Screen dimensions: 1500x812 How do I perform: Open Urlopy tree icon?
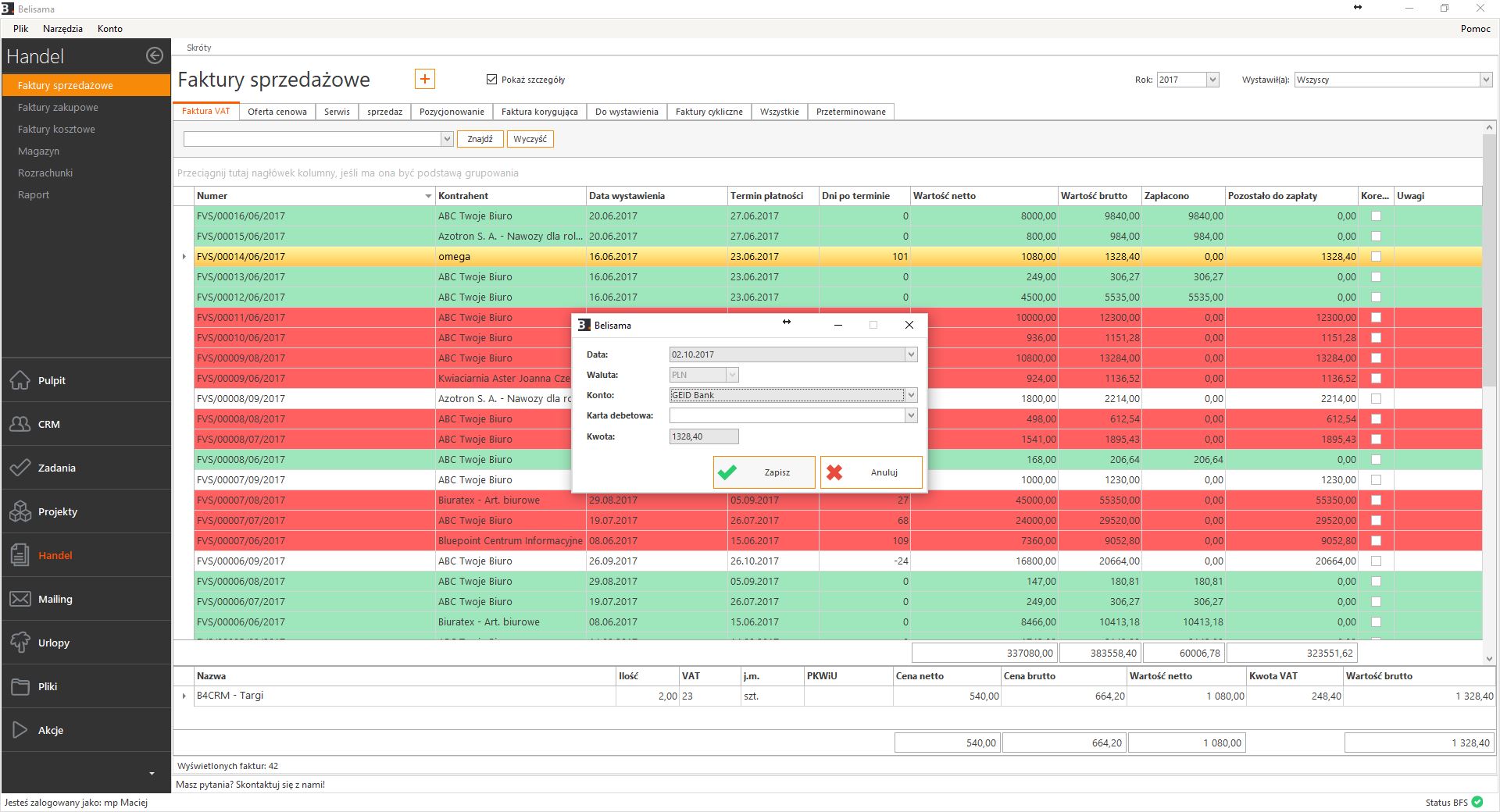coord(20,643)
